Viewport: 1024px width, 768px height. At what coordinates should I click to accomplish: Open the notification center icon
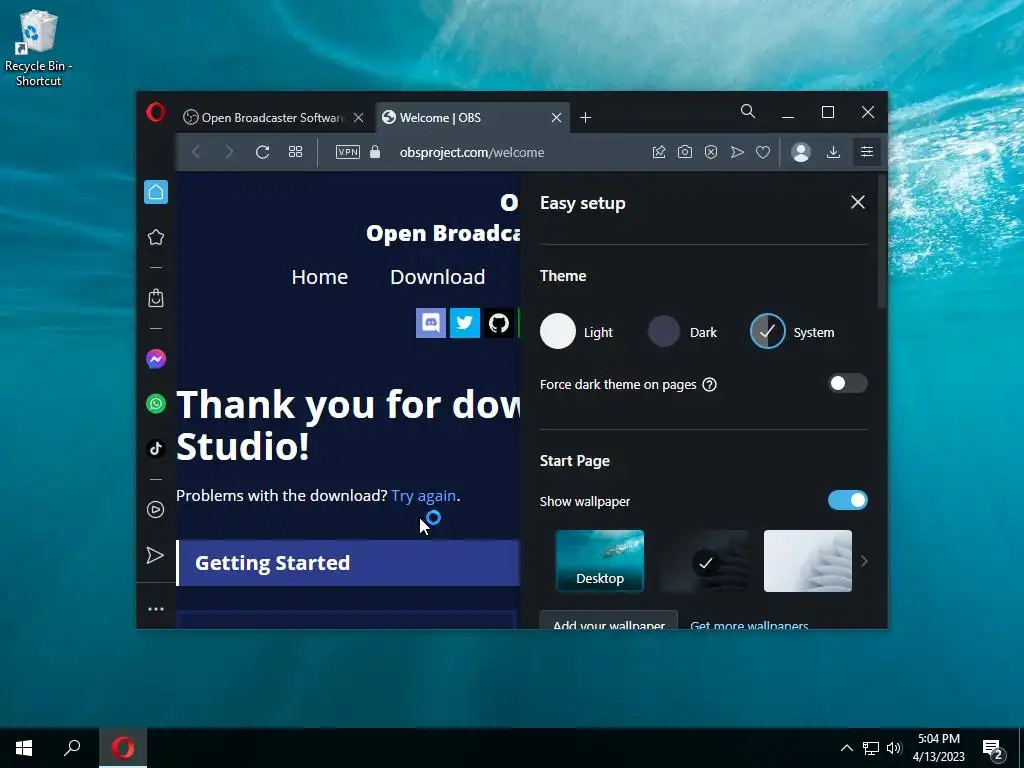(x=993, y=750)
